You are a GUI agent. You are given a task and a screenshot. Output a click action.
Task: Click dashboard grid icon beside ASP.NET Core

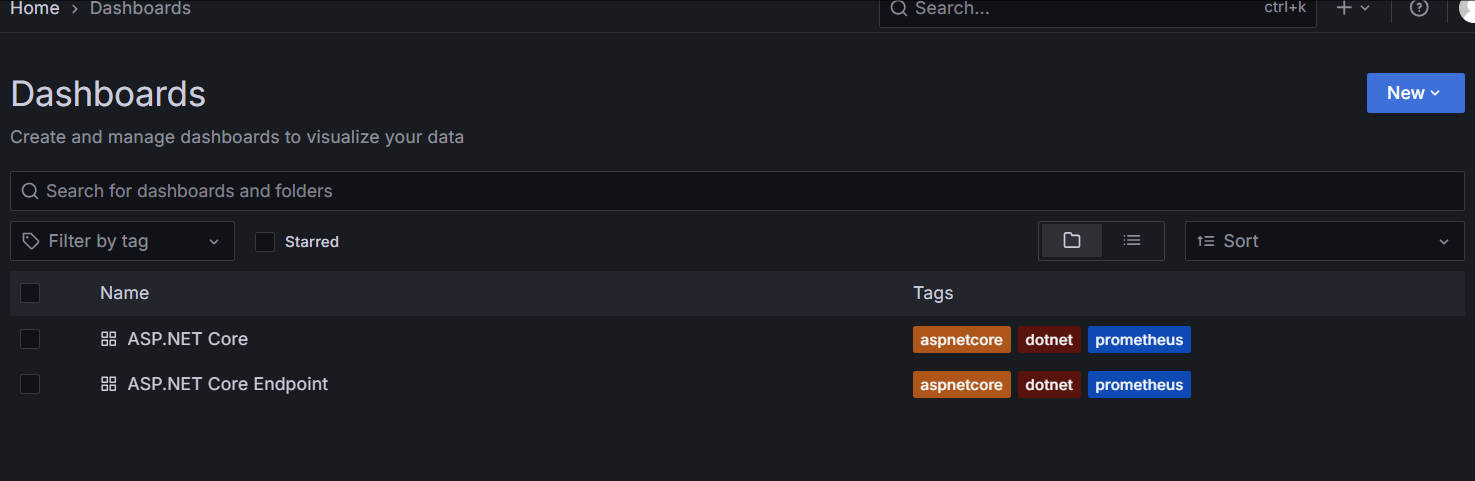109,339
